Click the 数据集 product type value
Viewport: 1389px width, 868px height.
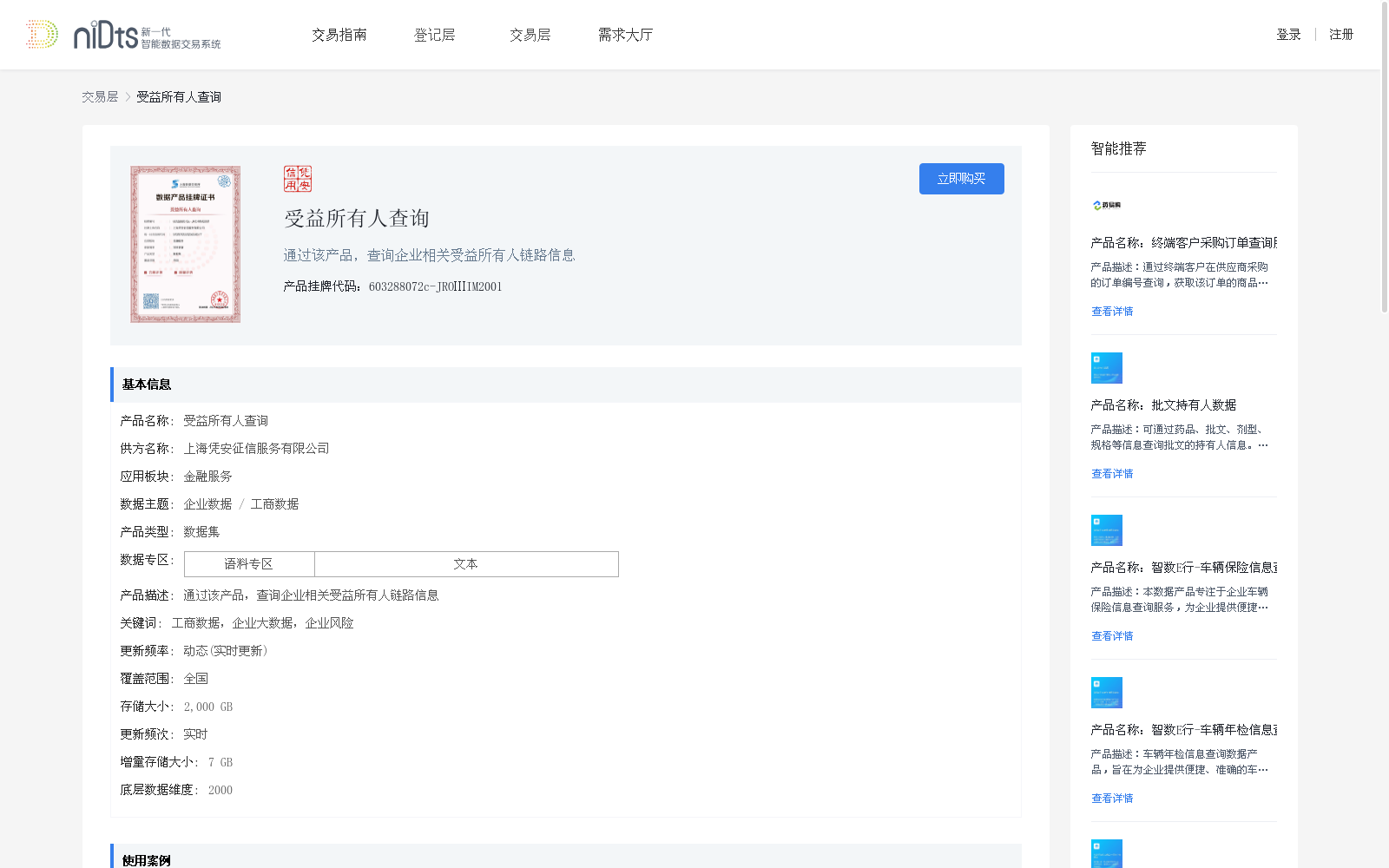(201, 532)
